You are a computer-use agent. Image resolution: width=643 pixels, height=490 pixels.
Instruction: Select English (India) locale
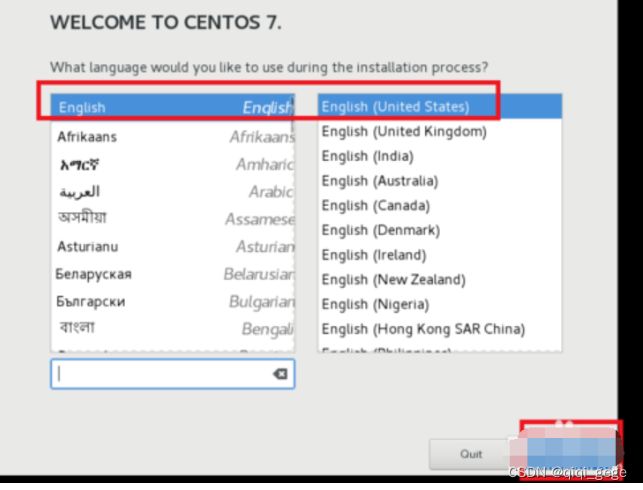tap(440, 156)
